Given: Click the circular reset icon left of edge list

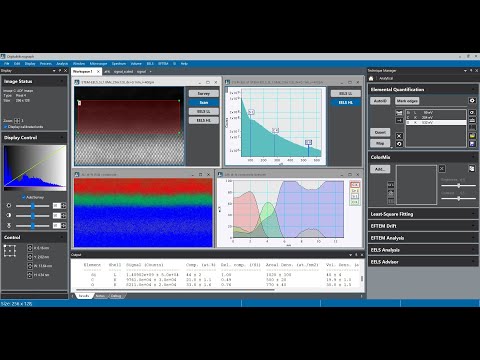Looking at the screenshot, I should (x=399, y=144).
